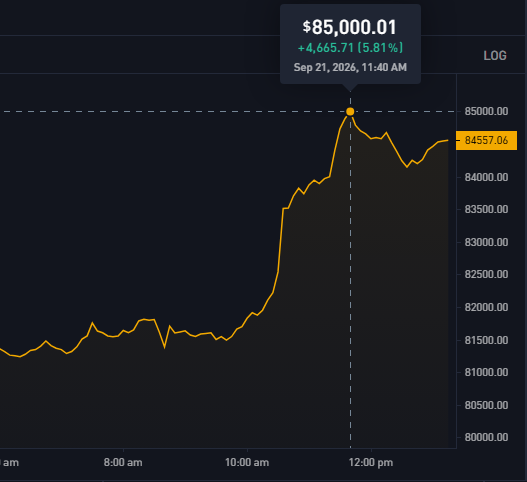The width and height of the screenshot is (527, 482).
Task: Click the 81500.00 y-axis label
Action: point(486,340)
